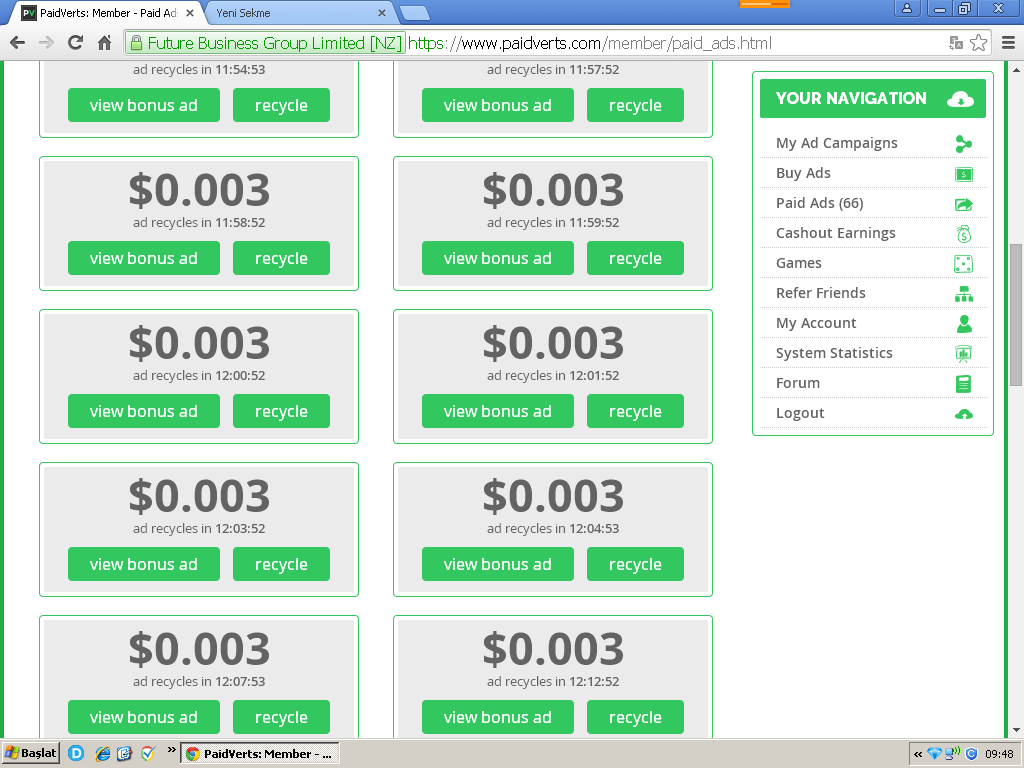
Task: Open Cashout Earnings link
Action: 836,233
